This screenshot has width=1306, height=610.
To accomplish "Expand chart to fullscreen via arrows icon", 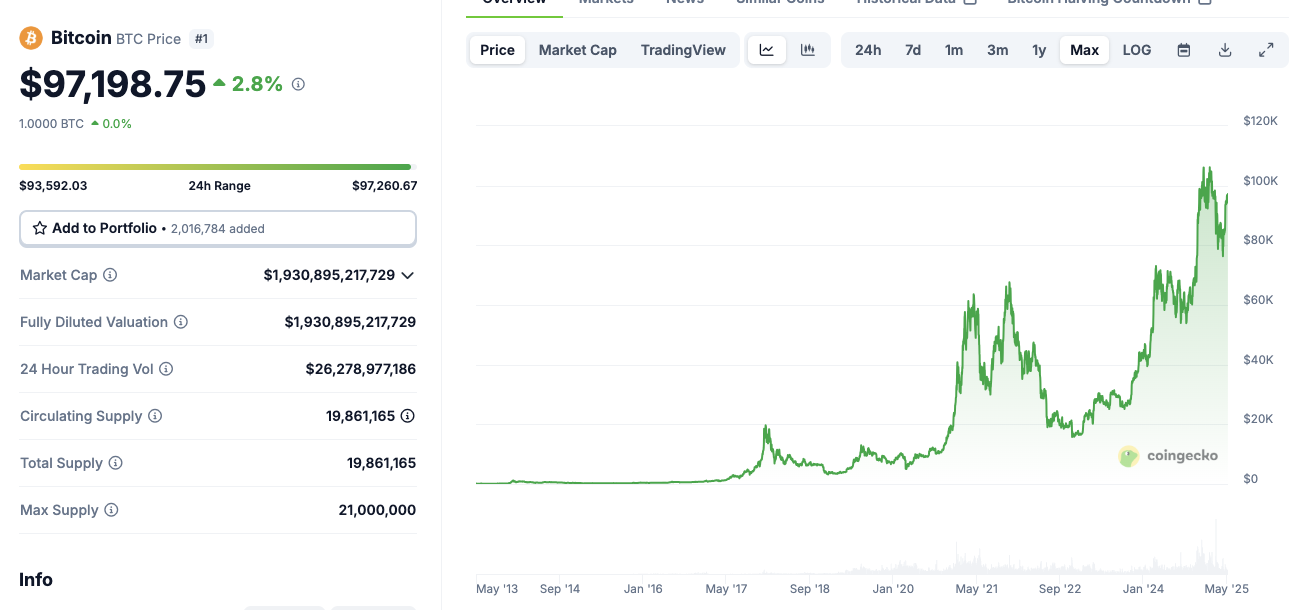I will (x=1266, y=49).
